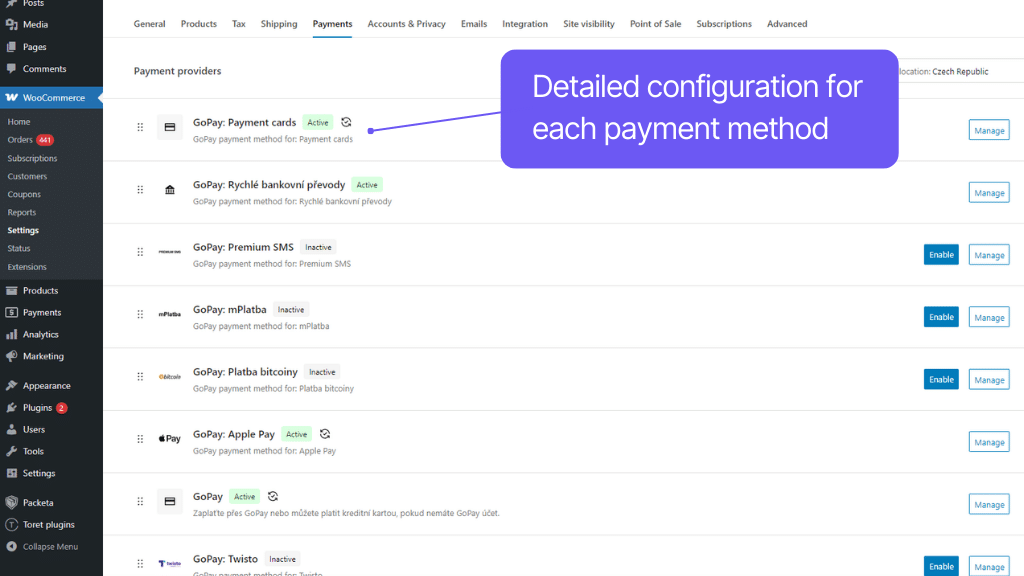Image resolution: width=1024 pixels, height=576 pixels.
Task: Click the Twisto payment logo
Action: 169,561
